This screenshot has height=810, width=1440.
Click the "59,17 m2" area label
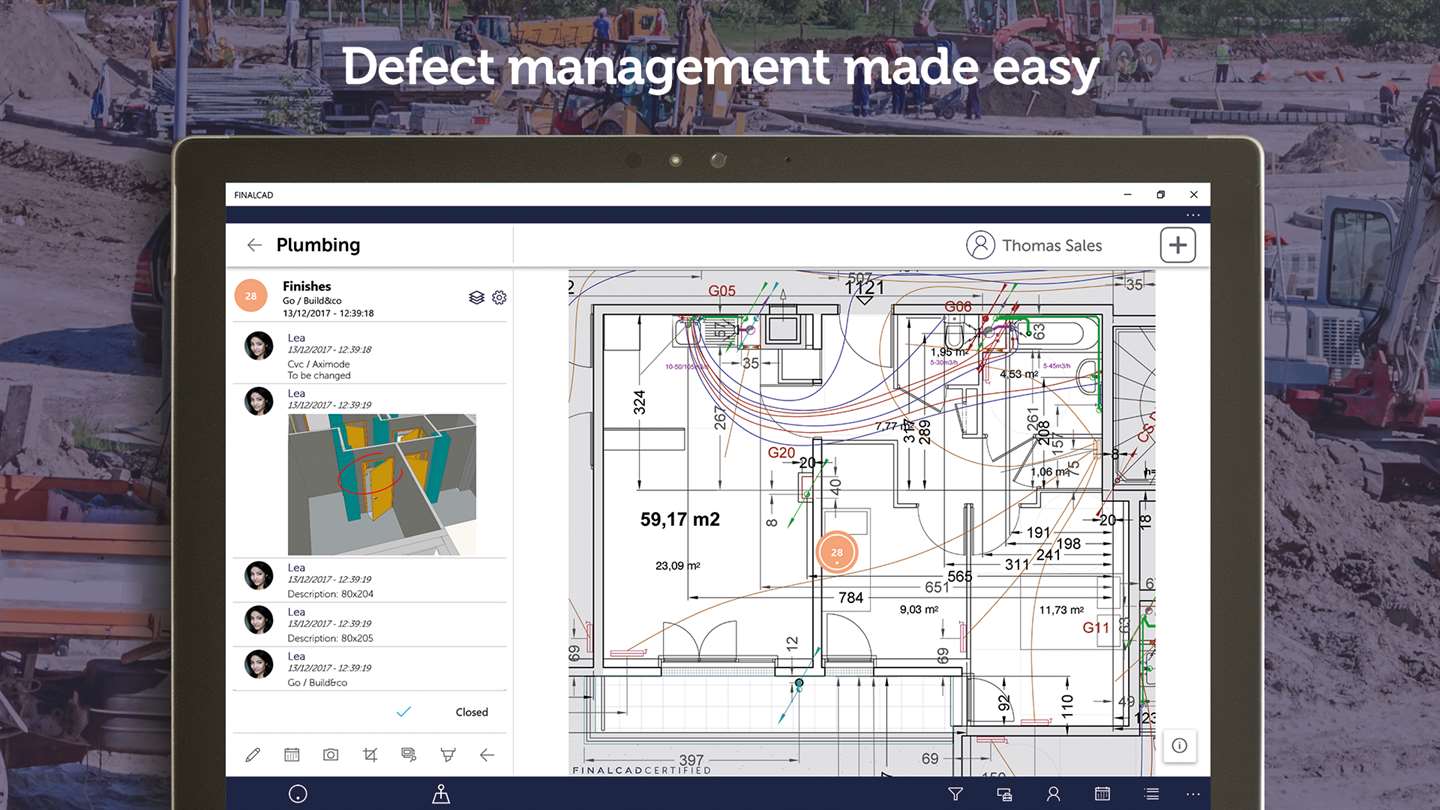pyautogui.click(x=680, y=520)
